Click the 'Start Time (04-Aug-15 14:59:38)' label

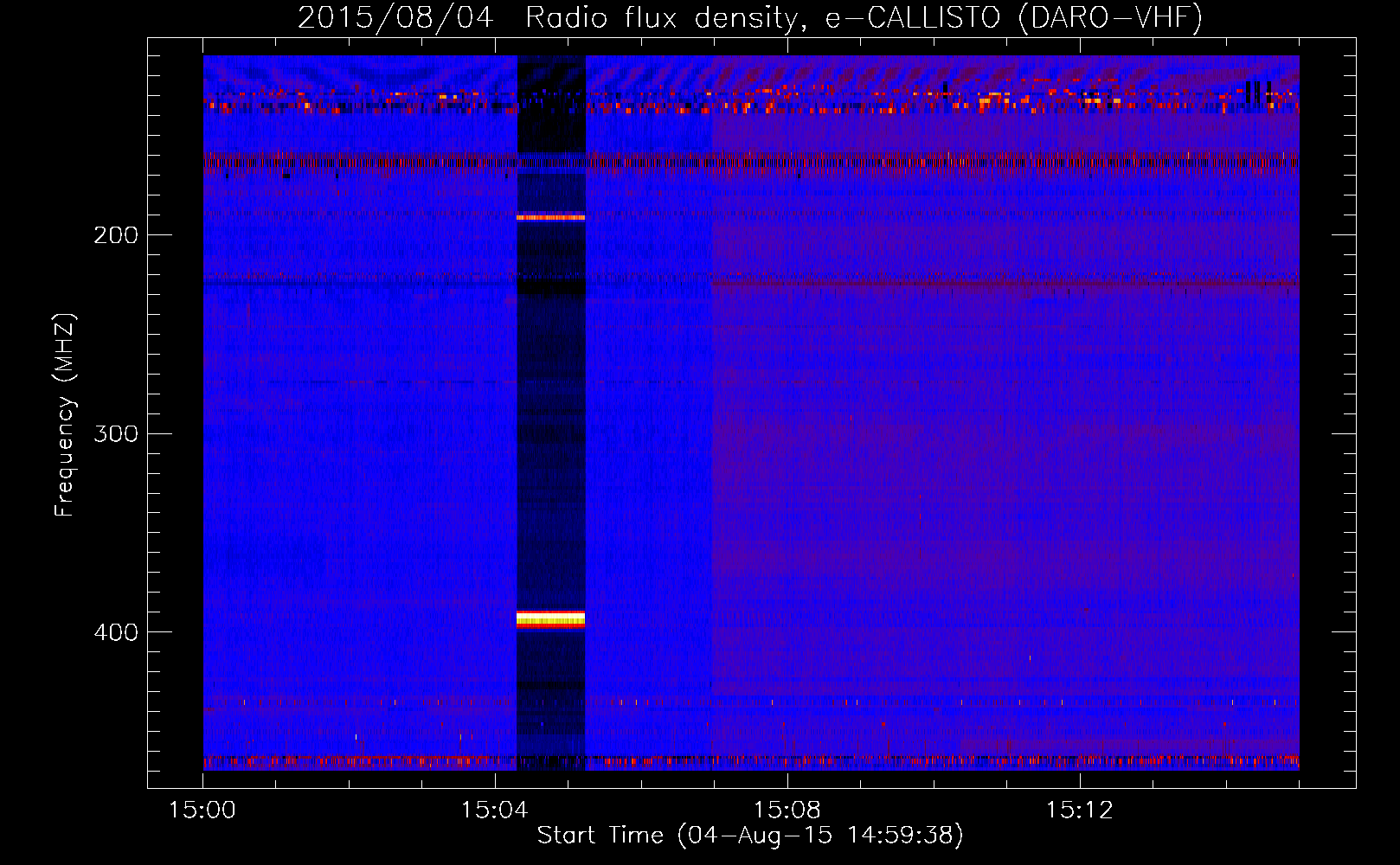pos(750,836)
